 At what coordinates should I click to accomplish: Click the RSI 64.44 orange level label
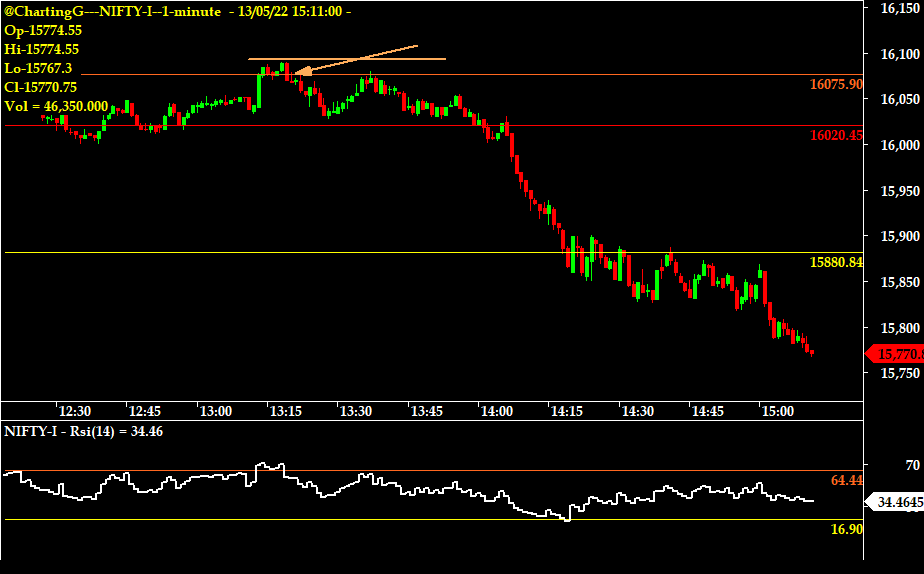tap(847, 480)
